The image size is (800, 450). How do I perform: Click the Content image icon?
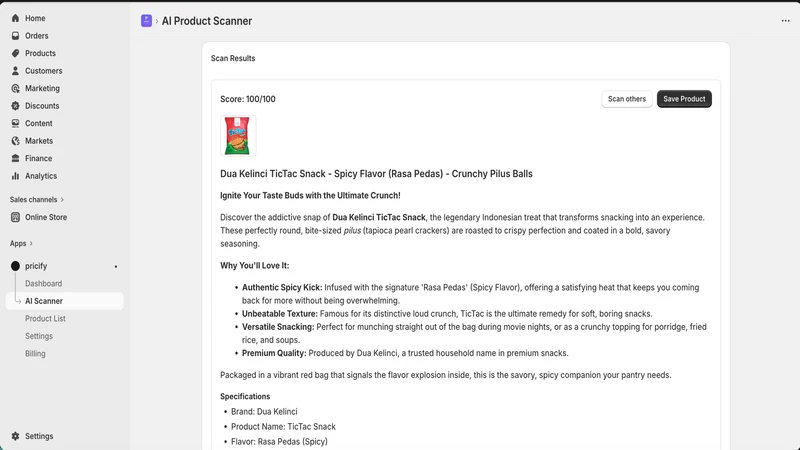click(x=15, y=123)
